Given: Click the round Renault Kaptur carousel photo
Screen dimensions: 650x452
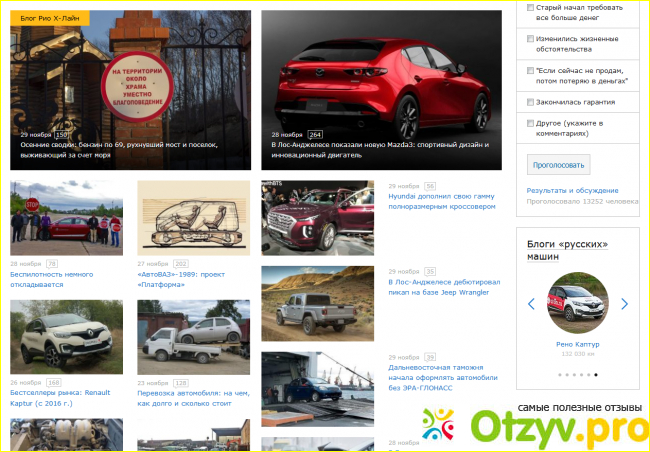Looking at the screenshot, I should pyautogui.click(x=578, y=303).
